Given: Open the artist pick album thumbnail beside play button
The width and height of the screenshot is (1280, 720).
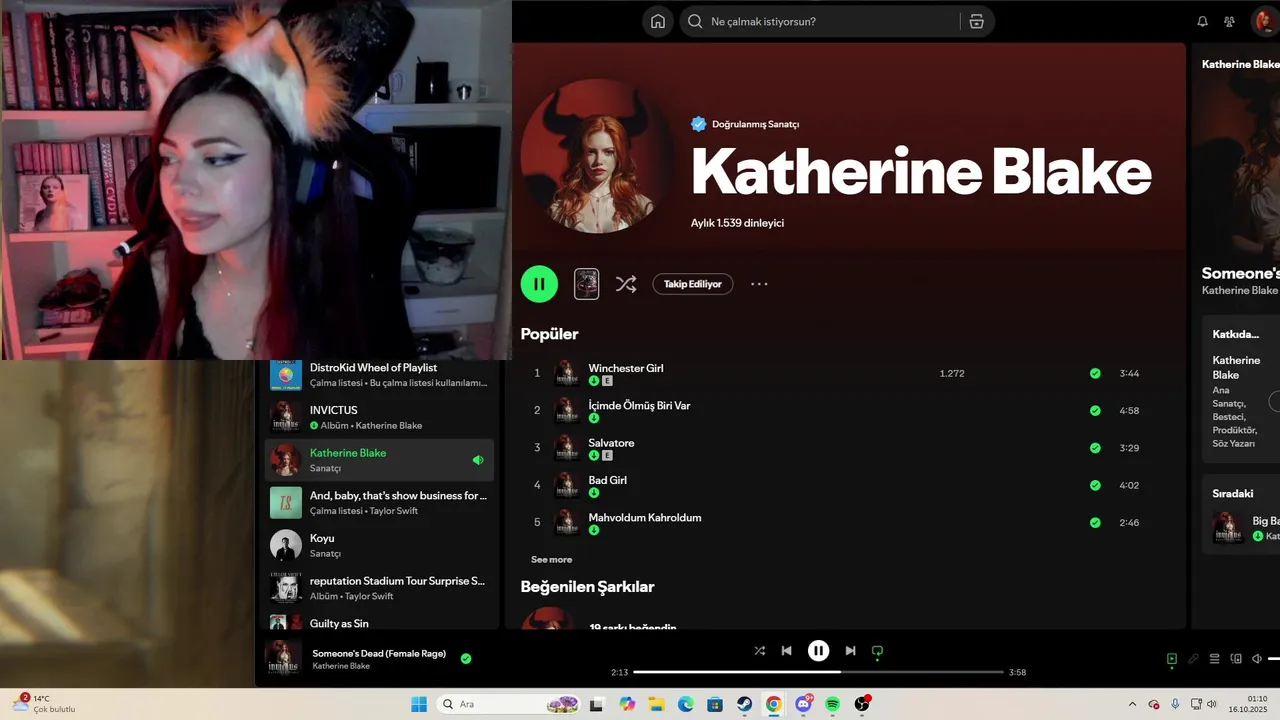Looking at the screenshot, I should pos(587,284).
